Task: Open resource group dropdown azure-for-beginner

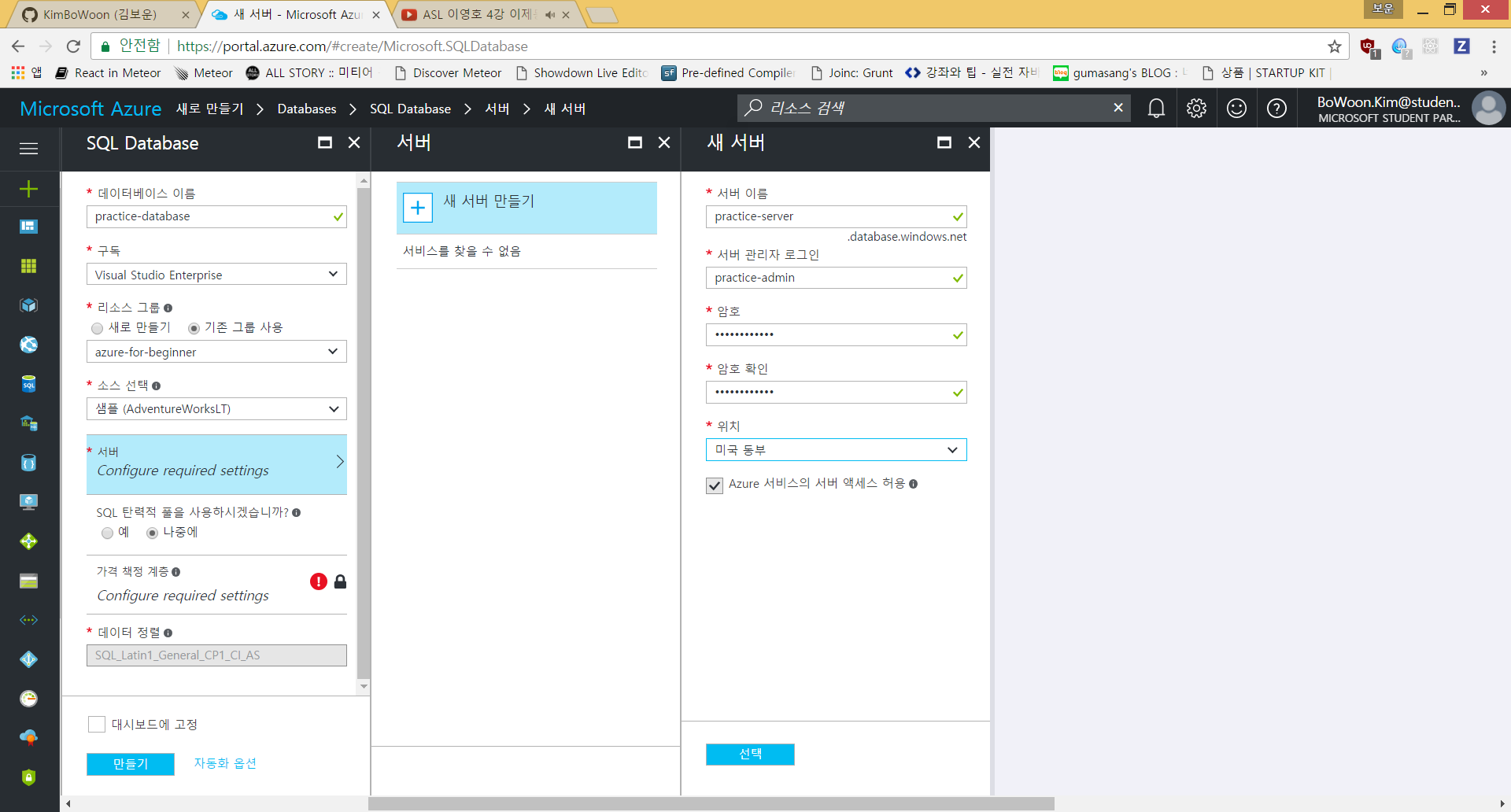Action: point(216,352)
